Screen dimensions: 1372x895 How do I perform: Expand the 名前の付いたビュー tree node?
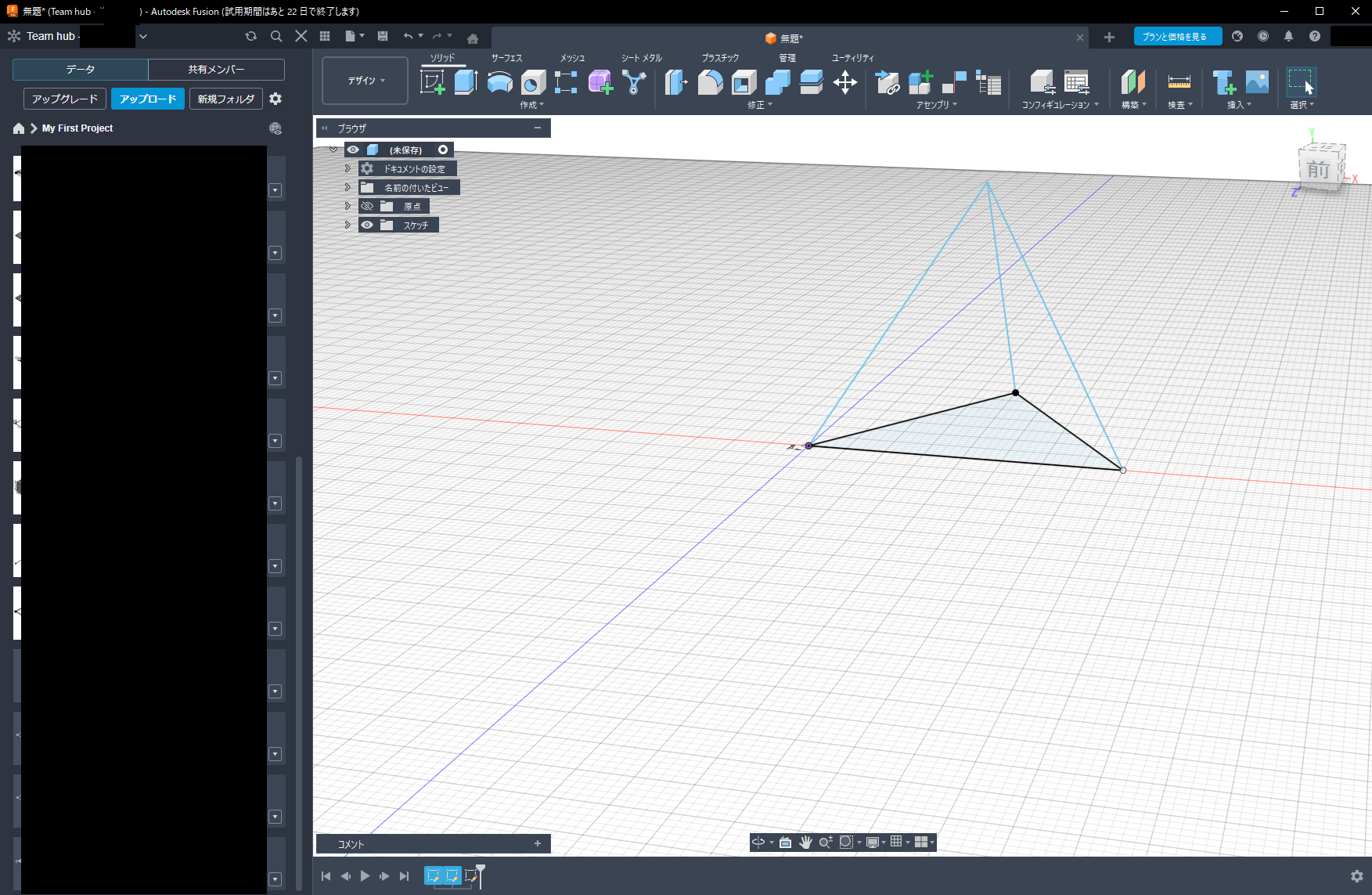(348, 187)
